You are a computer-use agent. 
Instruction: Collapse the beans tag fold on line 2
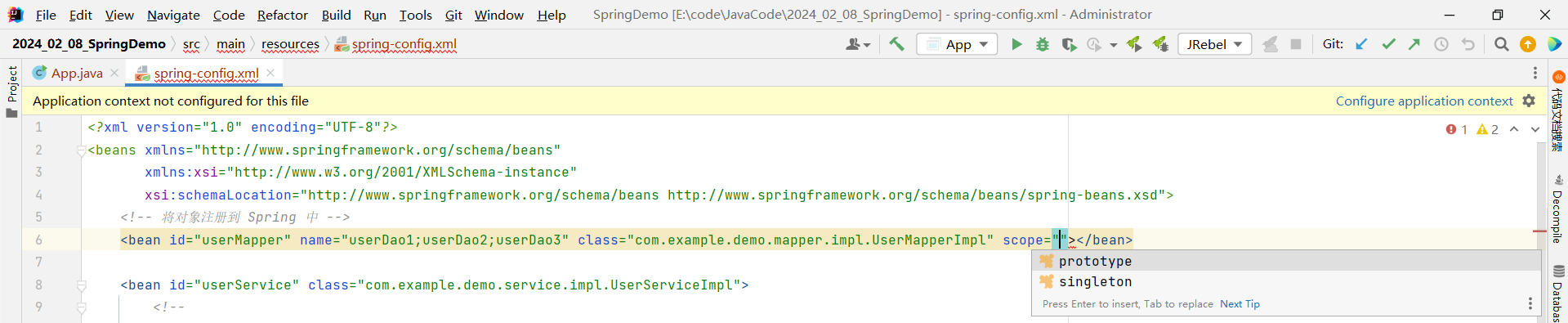coord(82,150)
